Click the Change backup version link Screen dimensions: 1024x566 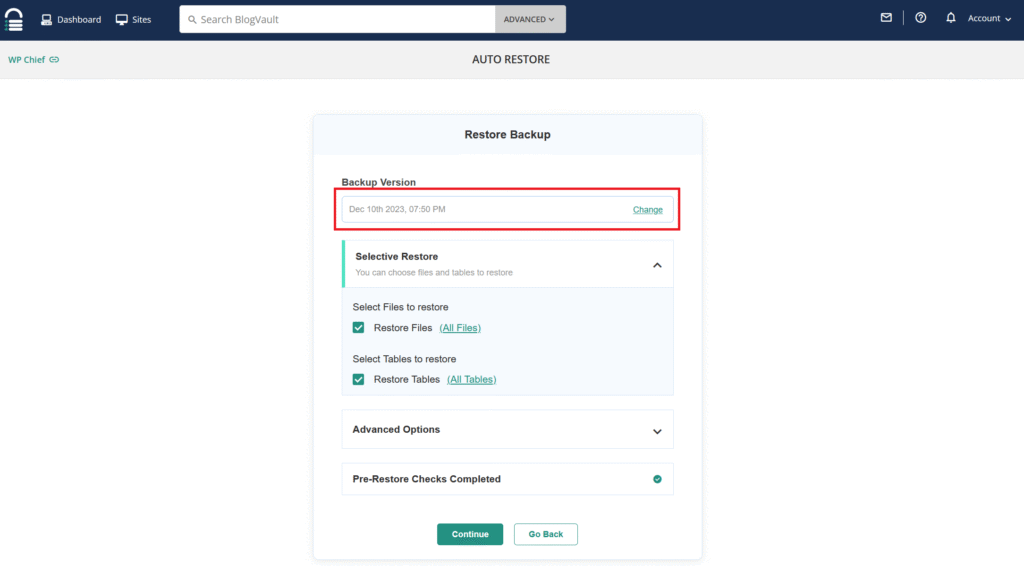(x=647, y=210)
